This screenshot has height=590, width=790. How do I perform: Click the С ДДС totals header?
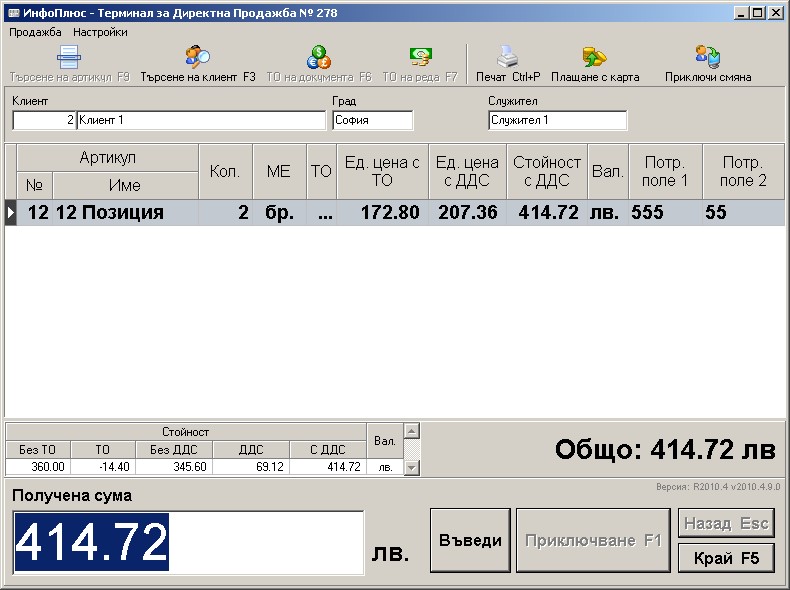tap(328, 449)
